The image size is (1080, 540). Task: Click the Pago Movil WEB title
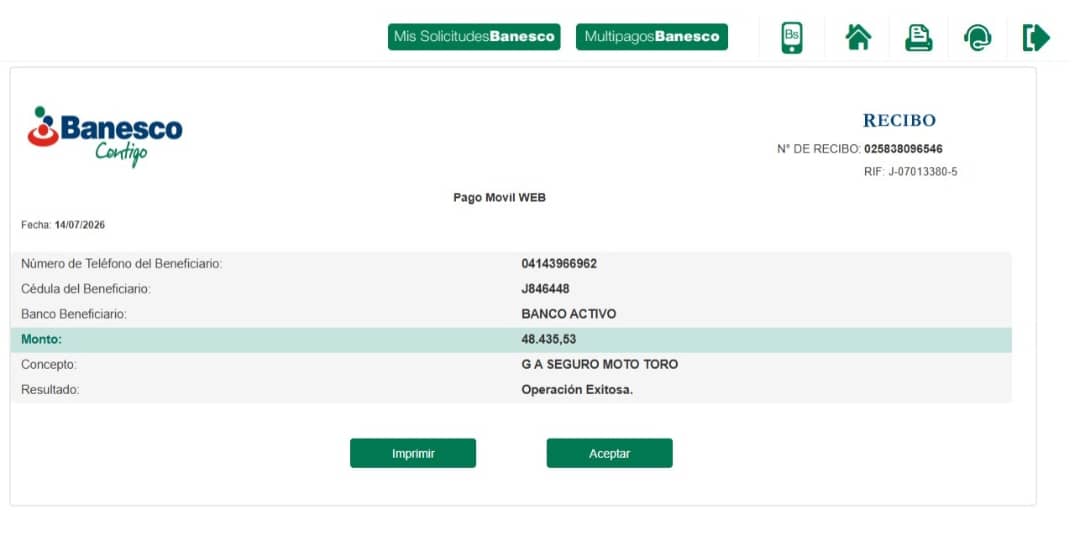click(499, 198)
